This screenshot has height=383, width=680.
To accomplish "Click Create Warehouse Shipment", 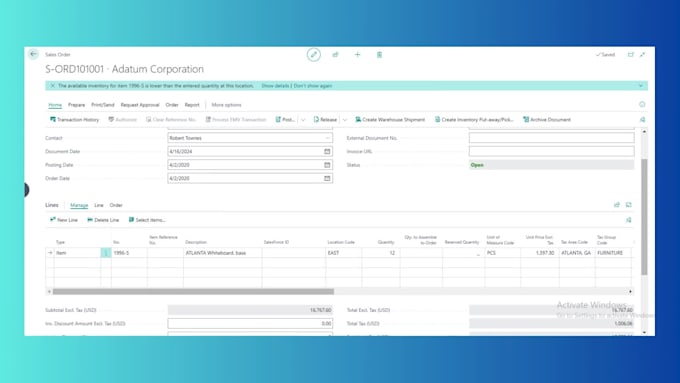I will (390, 120).
